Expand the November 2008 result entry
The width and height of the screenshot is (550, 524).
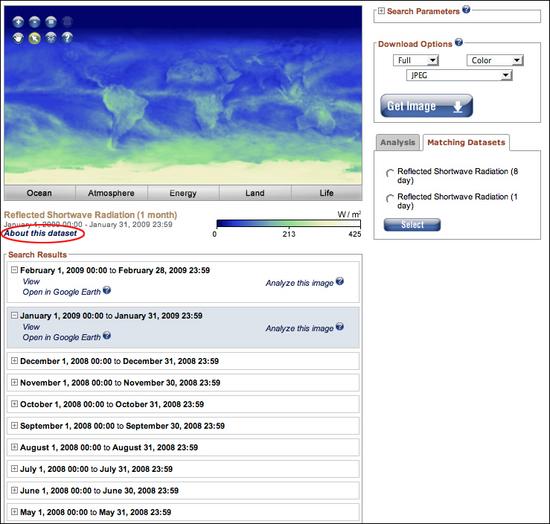point(14,382)
